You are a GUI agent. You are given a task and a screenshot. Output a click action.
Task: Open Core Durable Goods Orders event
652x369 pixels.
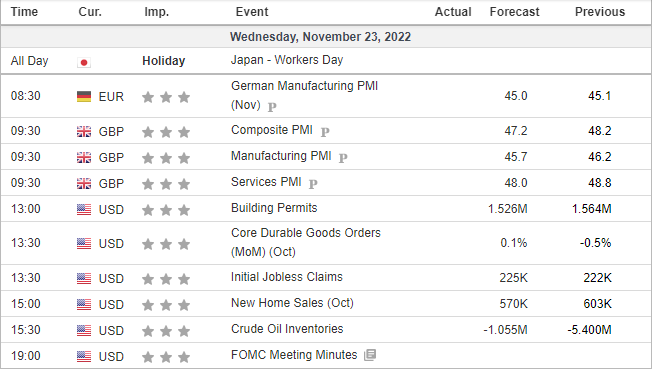[306, 242]
